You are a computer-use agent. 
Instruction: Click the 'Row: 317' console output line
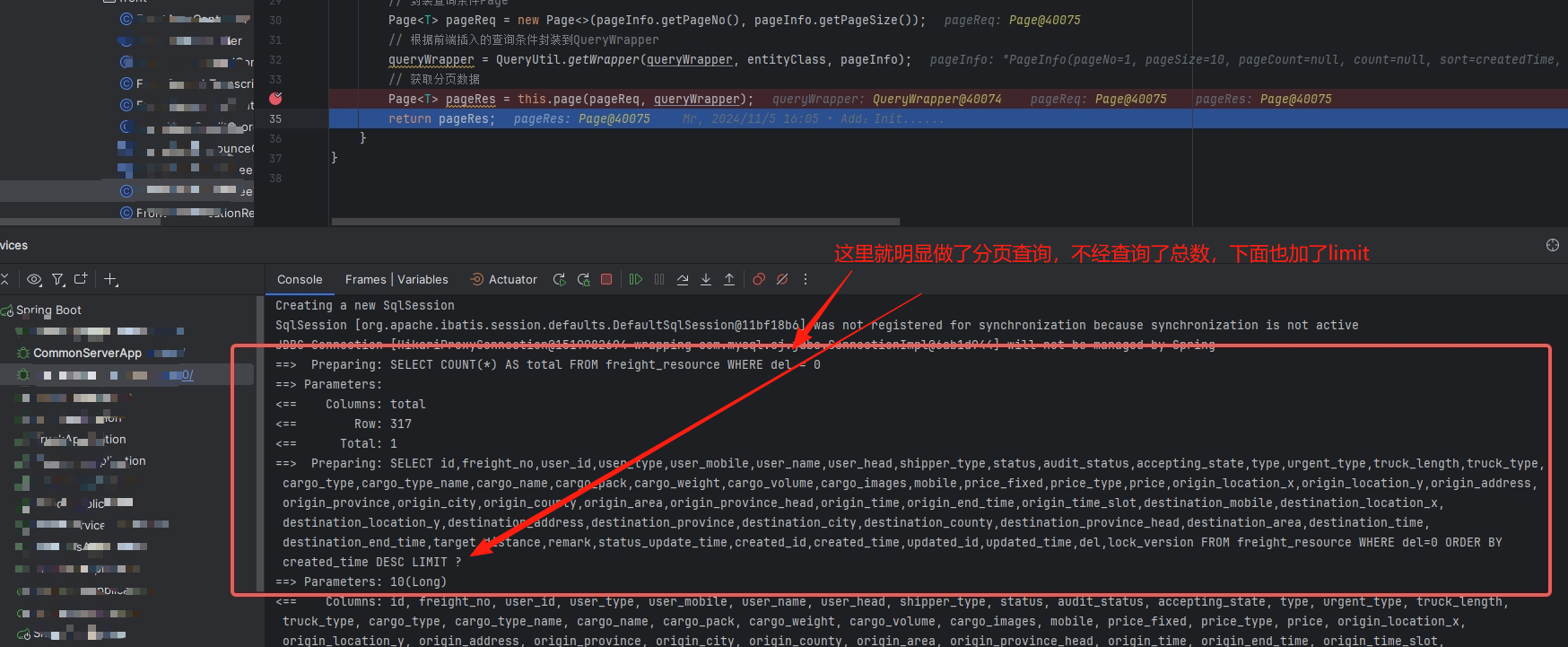383,424
